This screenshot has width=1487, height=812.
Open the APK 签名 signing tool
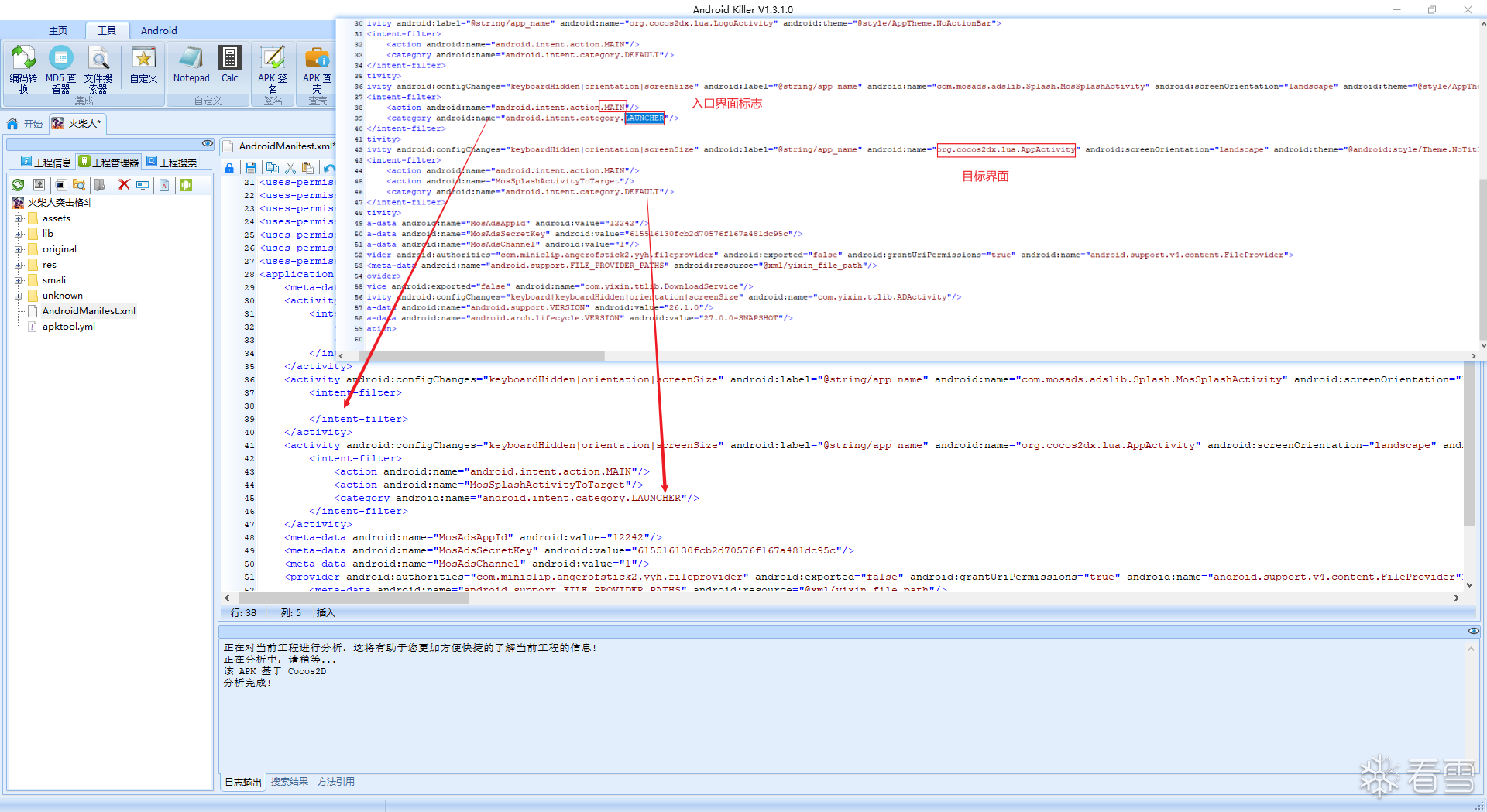[x=273, y=69]
